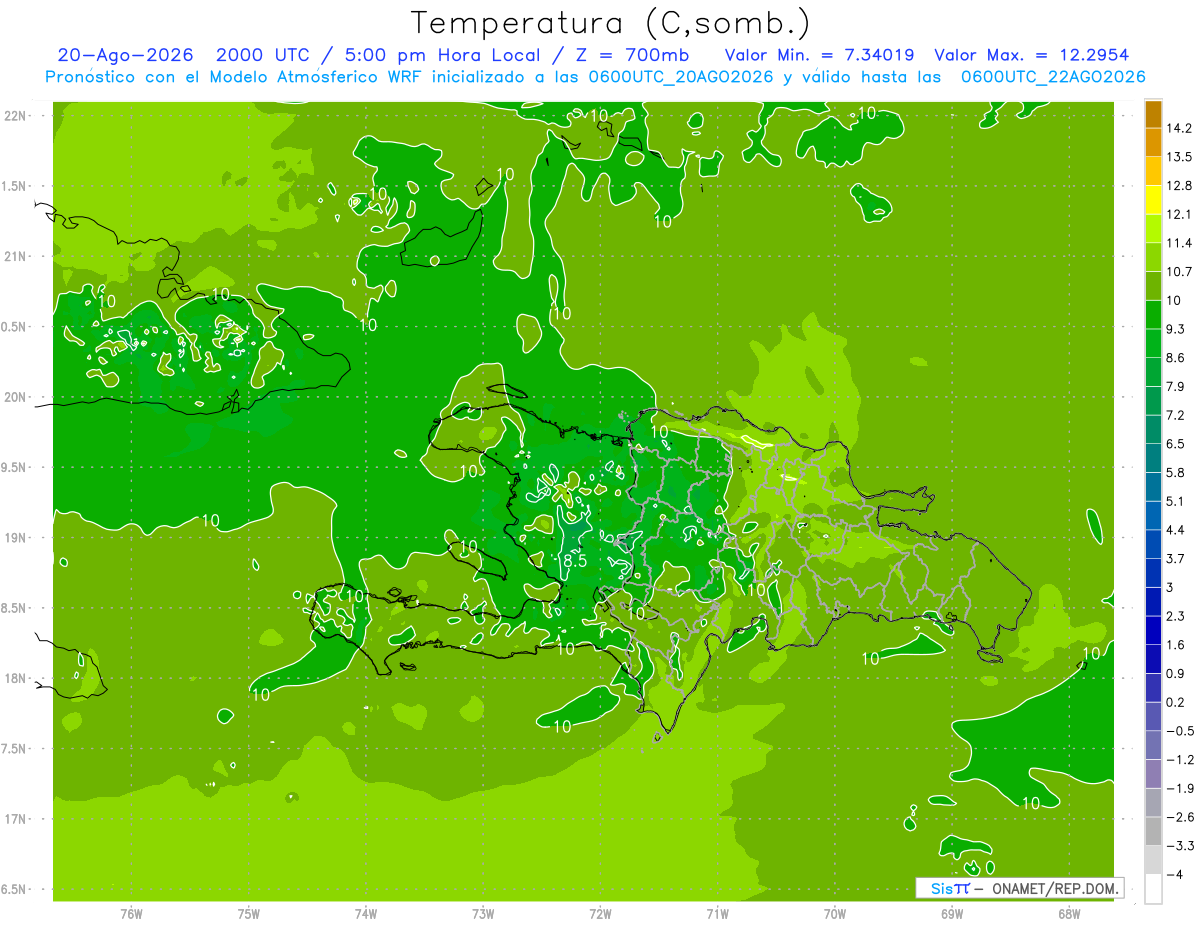Click the '-4' colorbar value
Viewport: 1200px width, 927px height.
(x=1175, y=874)
